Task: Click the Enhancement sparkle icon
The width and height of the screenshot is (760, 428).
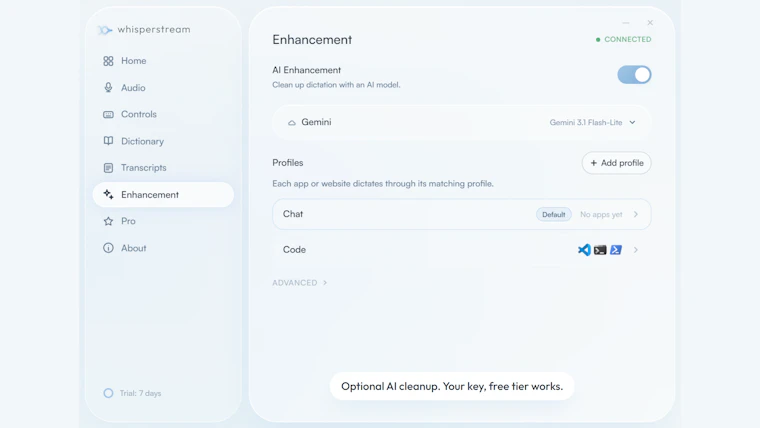Action: [x=108, y=194]
